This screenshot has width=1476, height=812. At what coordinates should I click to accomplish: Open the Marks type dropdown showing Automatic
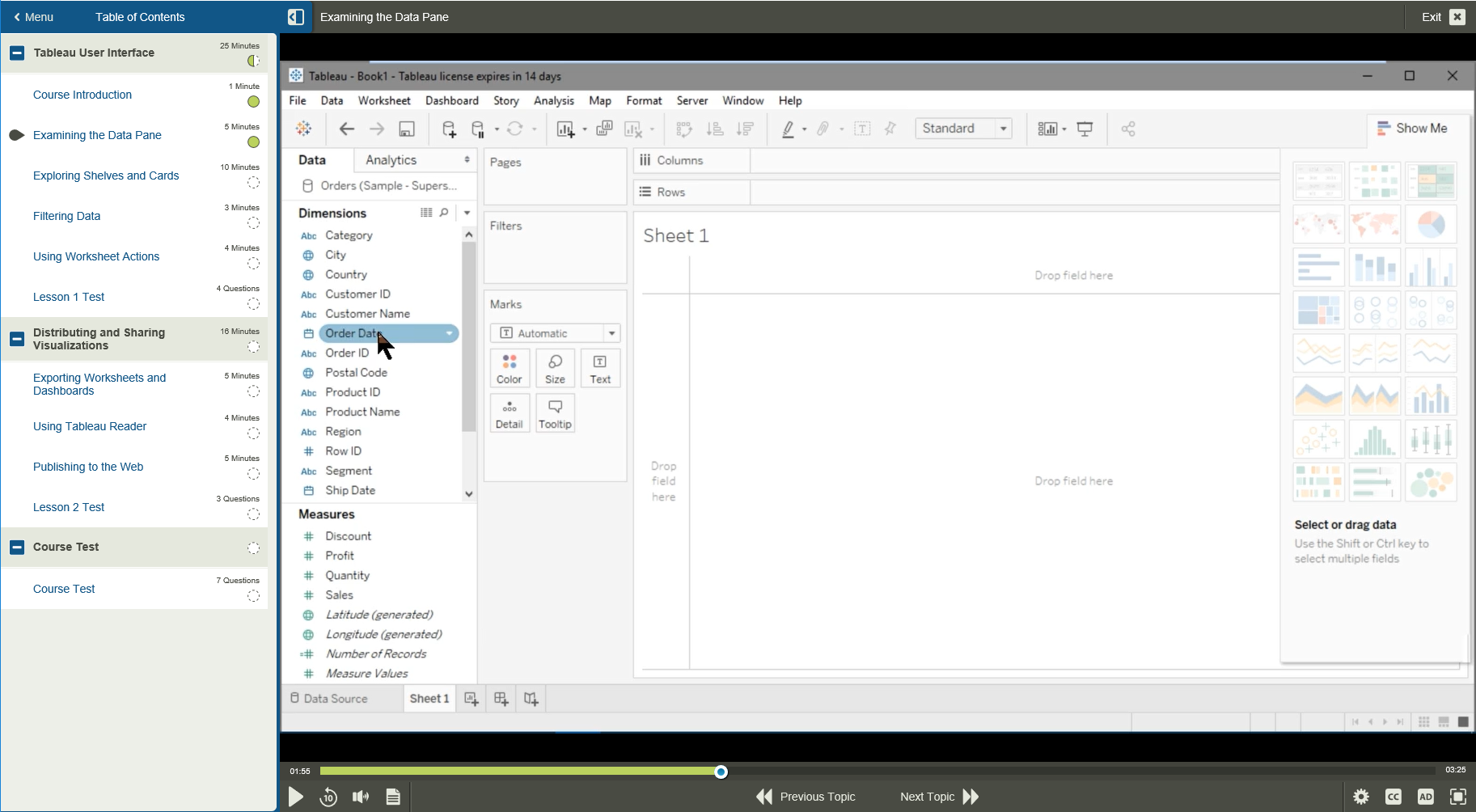pyautogui.click(x=555, y=332)
